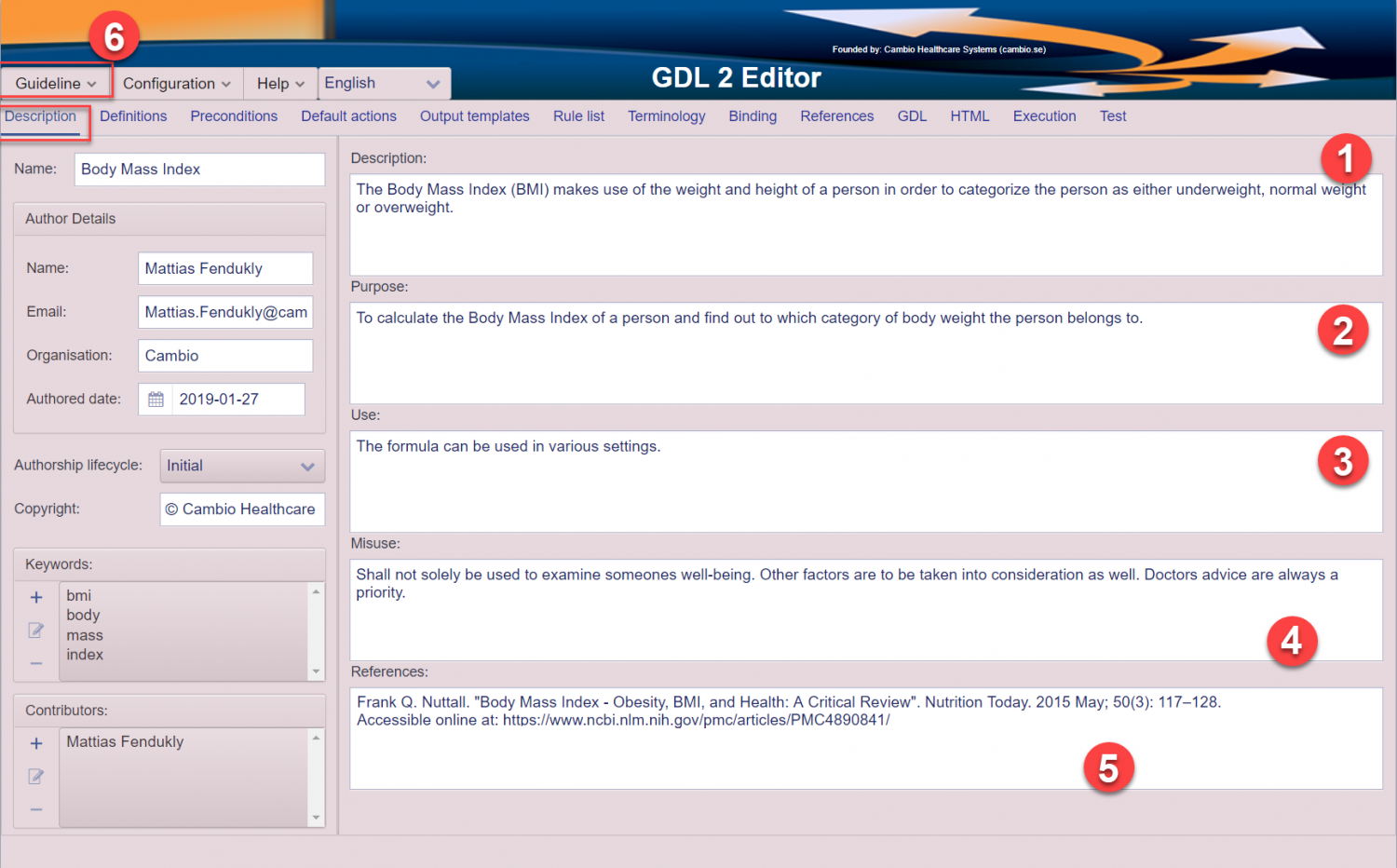Add a new keyword with the plus icon

[35, 597]
